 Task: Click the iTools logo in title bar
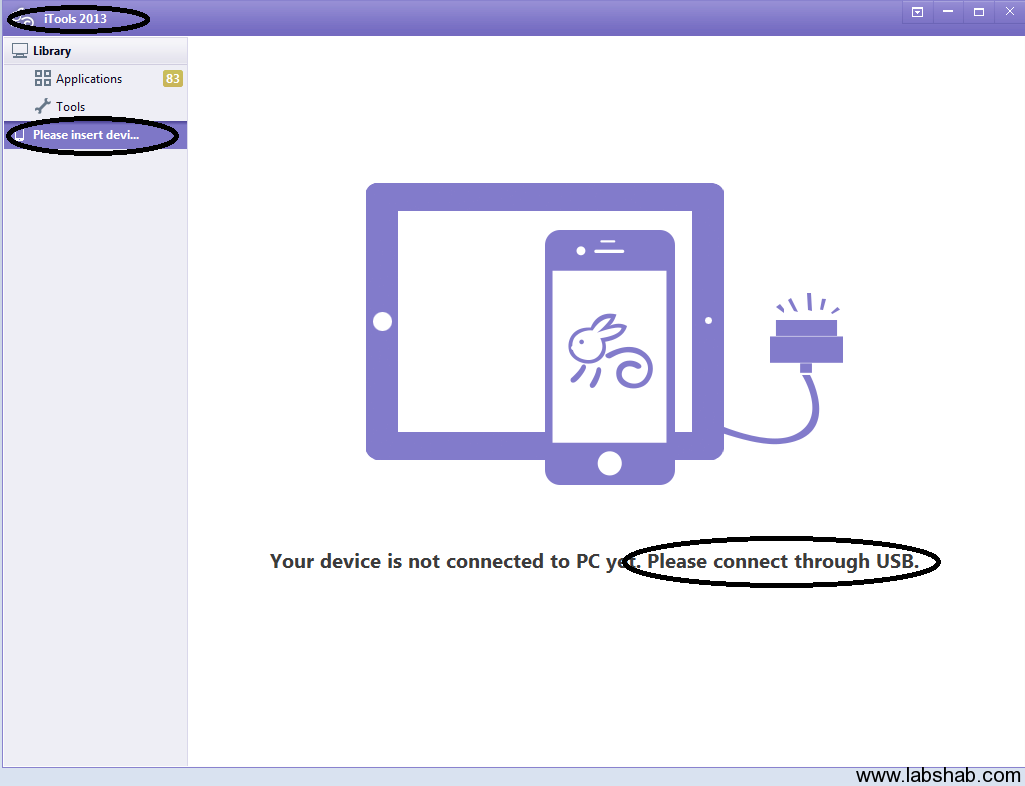click(x=25, y=19)
